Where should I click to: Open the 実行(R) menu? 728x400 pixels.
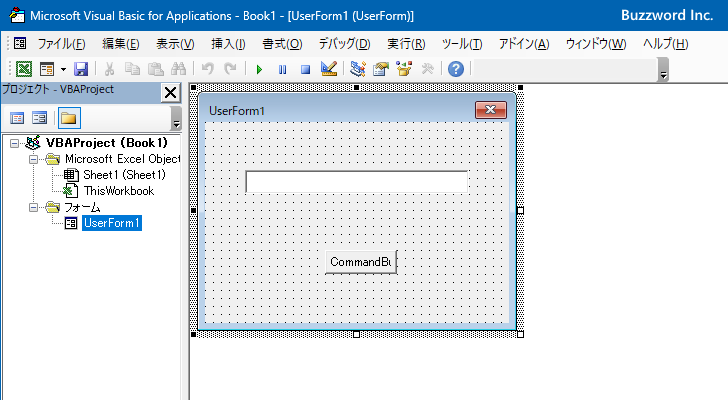tap(406, 44)
